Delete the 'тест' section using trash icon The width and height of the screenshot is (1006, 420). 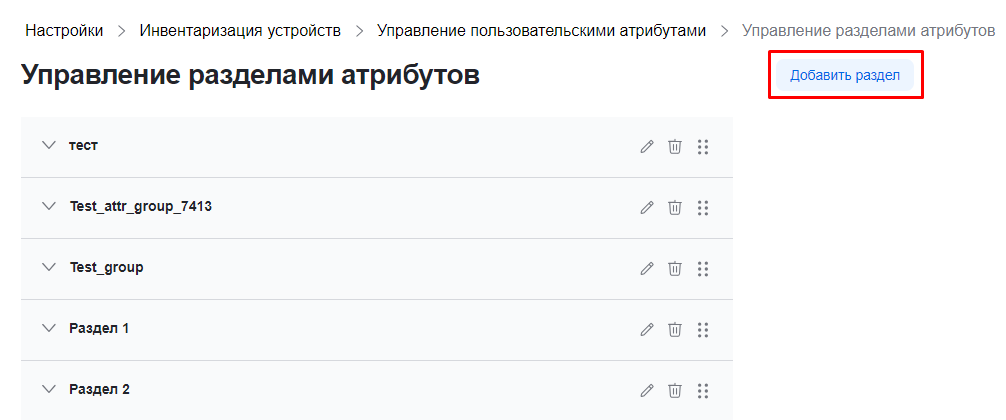coord(675,147)
